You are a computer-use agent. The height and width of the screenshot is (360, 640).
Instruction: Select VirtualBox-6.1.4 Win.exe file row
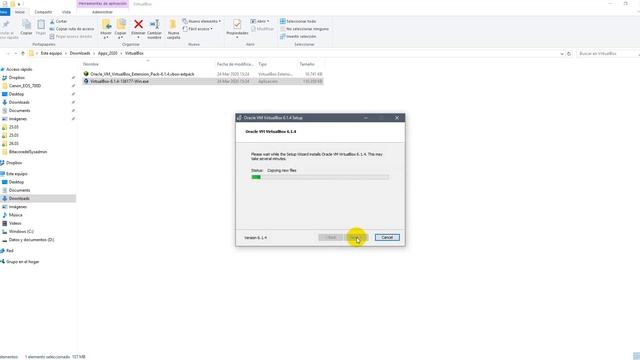click(x=202, y=81)
